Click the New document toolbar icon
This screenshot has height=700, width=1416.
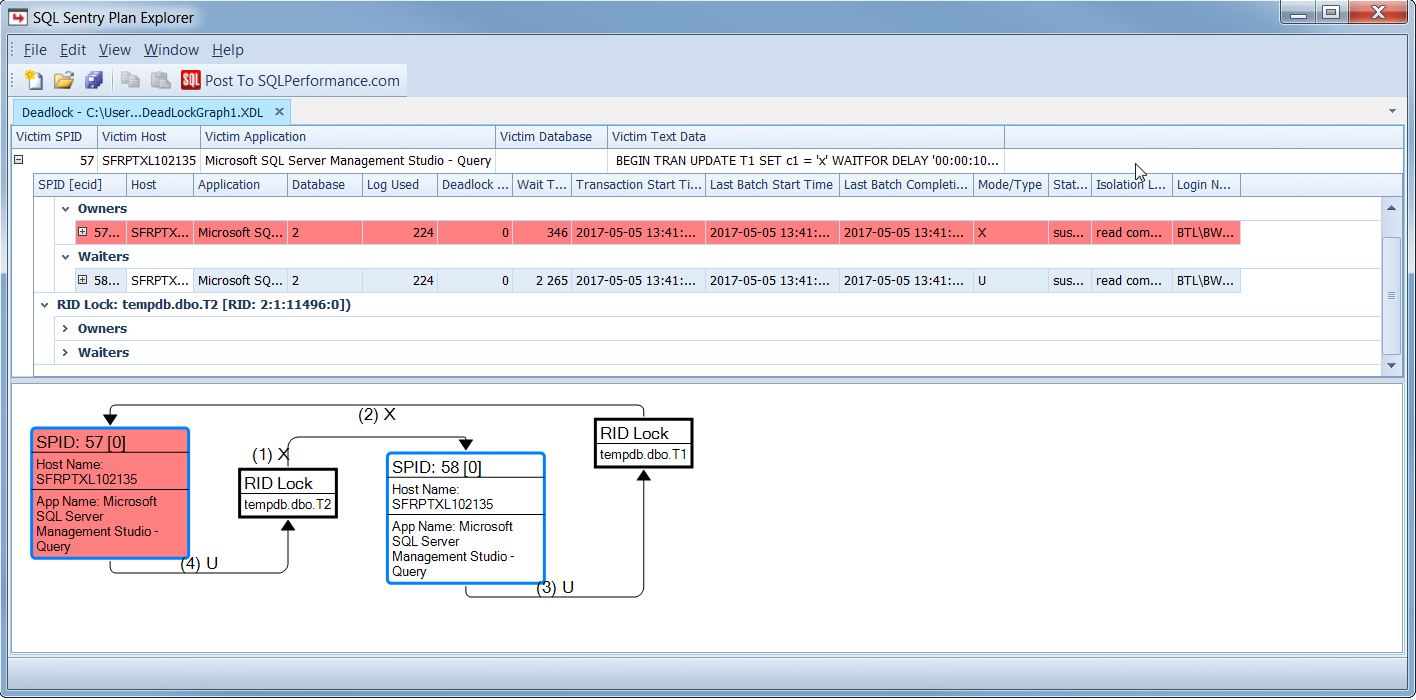34,80
